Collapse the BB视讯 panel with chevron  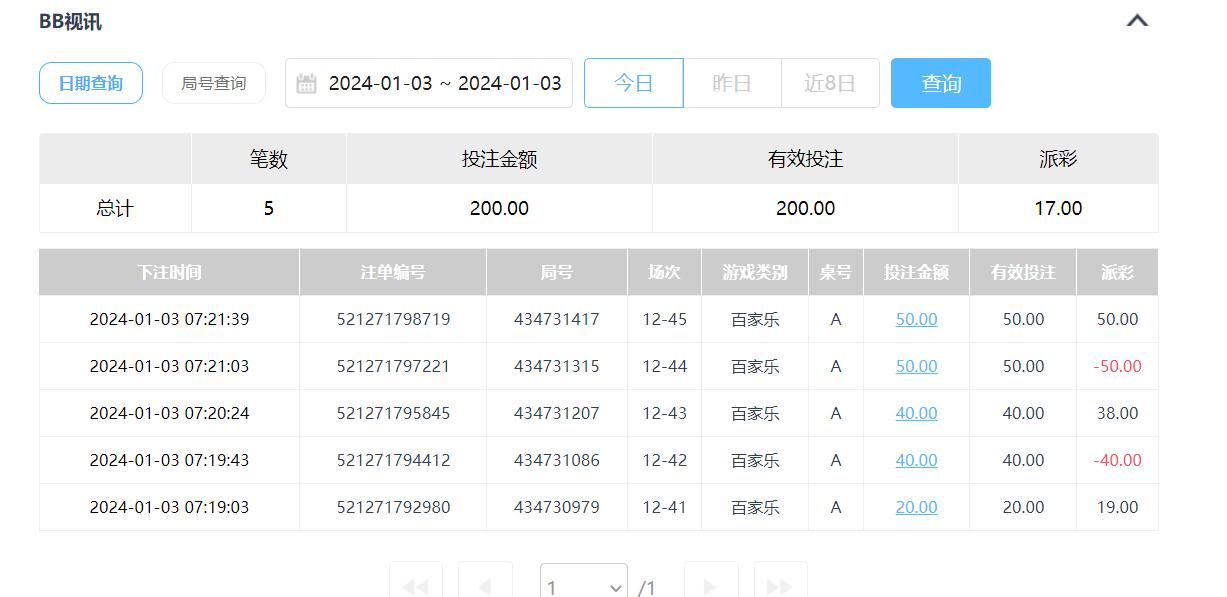pos(1137,21)
